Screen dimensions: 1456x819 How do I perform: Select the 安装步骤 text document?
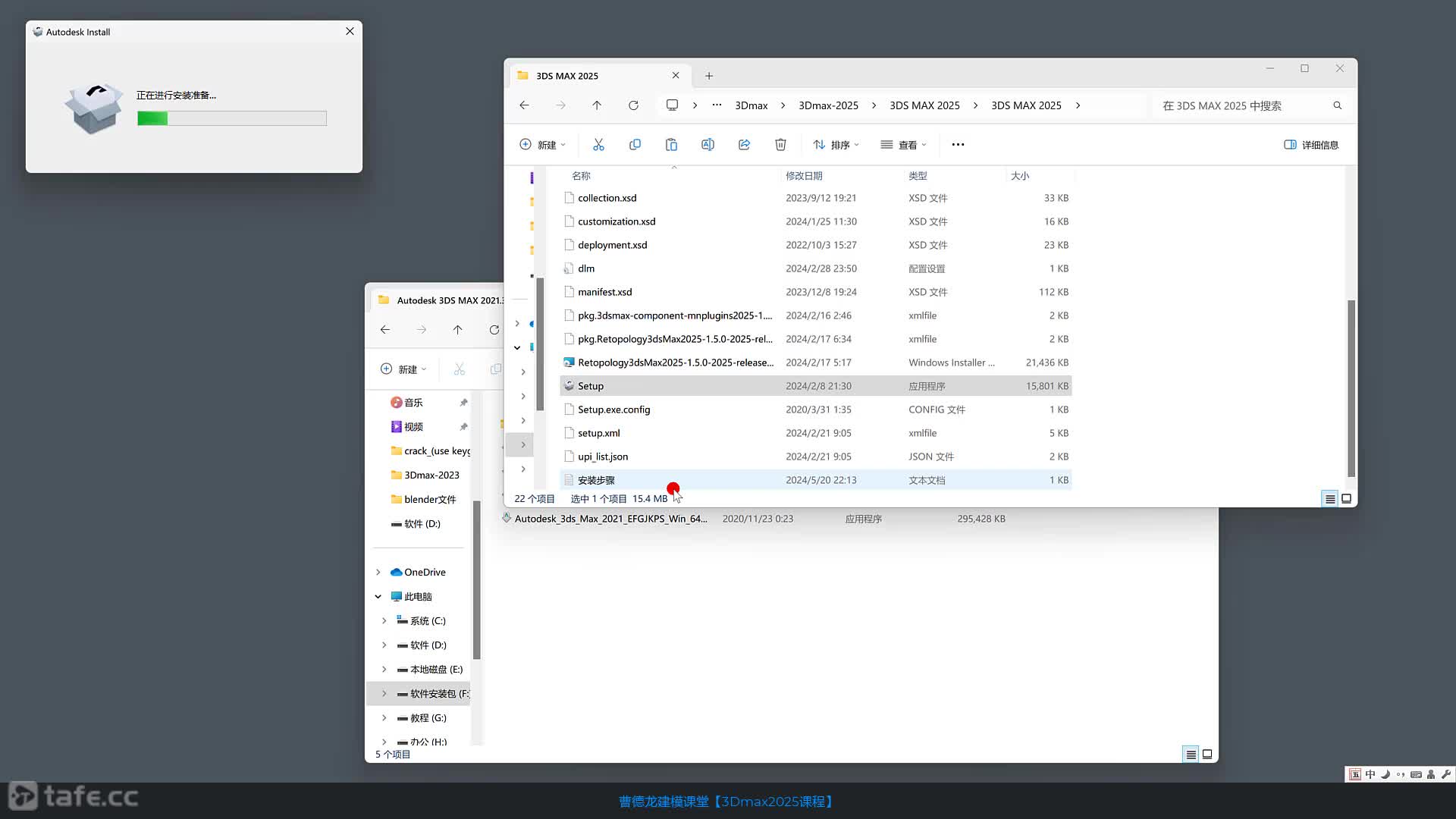click(x=816, y=480)
